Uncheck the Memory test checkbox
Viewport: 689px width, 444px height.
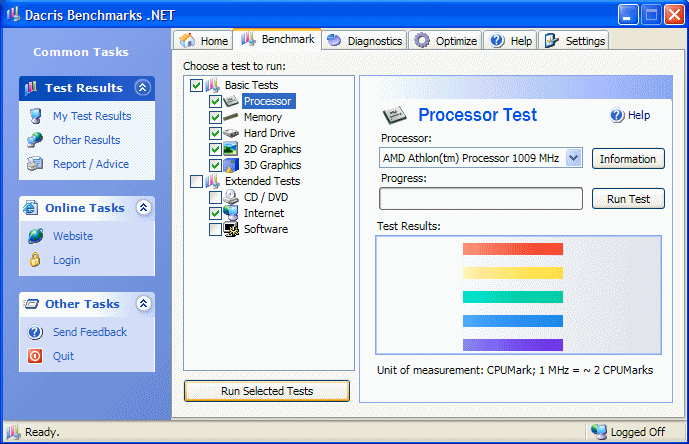pos(215,117)
